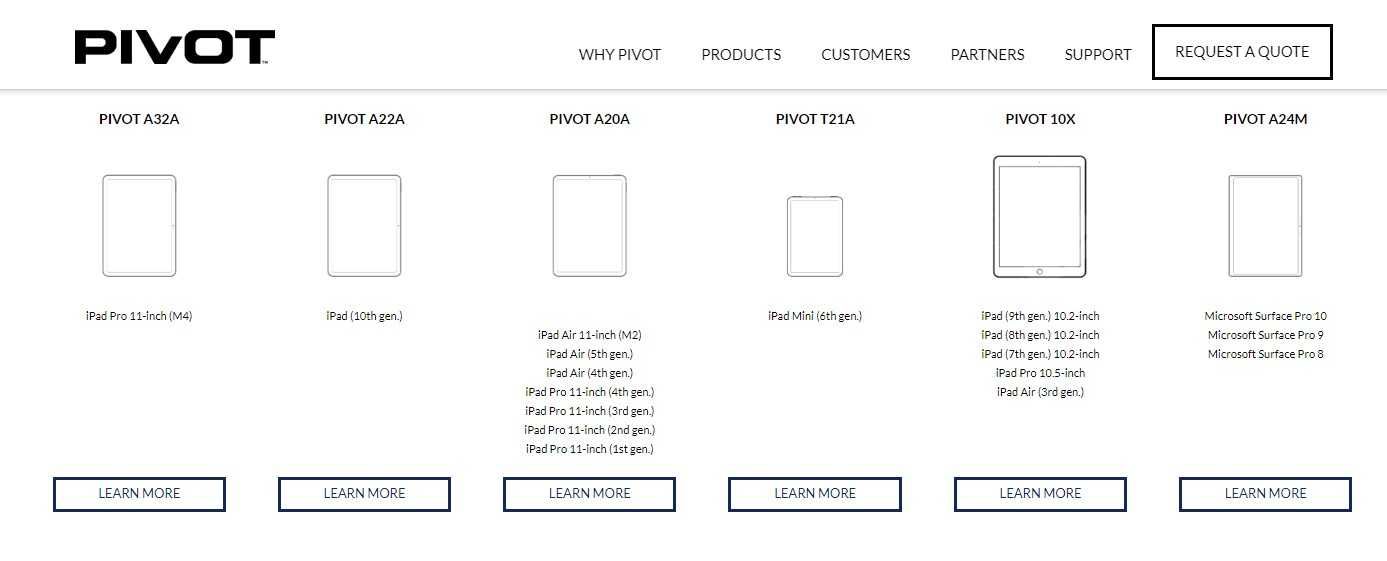This screenshot has height=561, width=1387.
Task: Open the PARTNERS menu item
Action: click(987, 55)
